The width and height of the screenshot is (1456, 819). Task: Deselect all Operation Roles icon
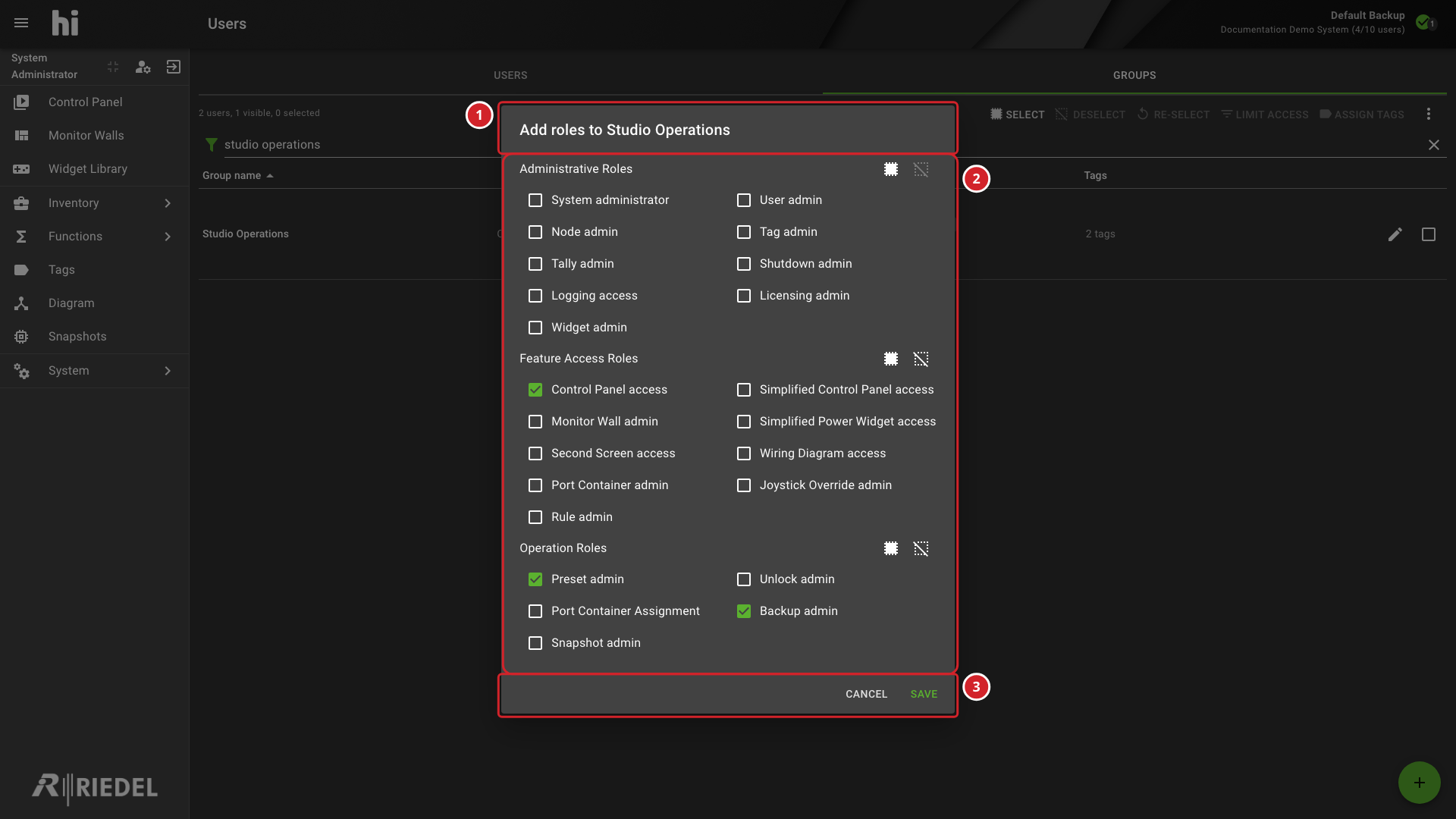[x=921, y=548]
